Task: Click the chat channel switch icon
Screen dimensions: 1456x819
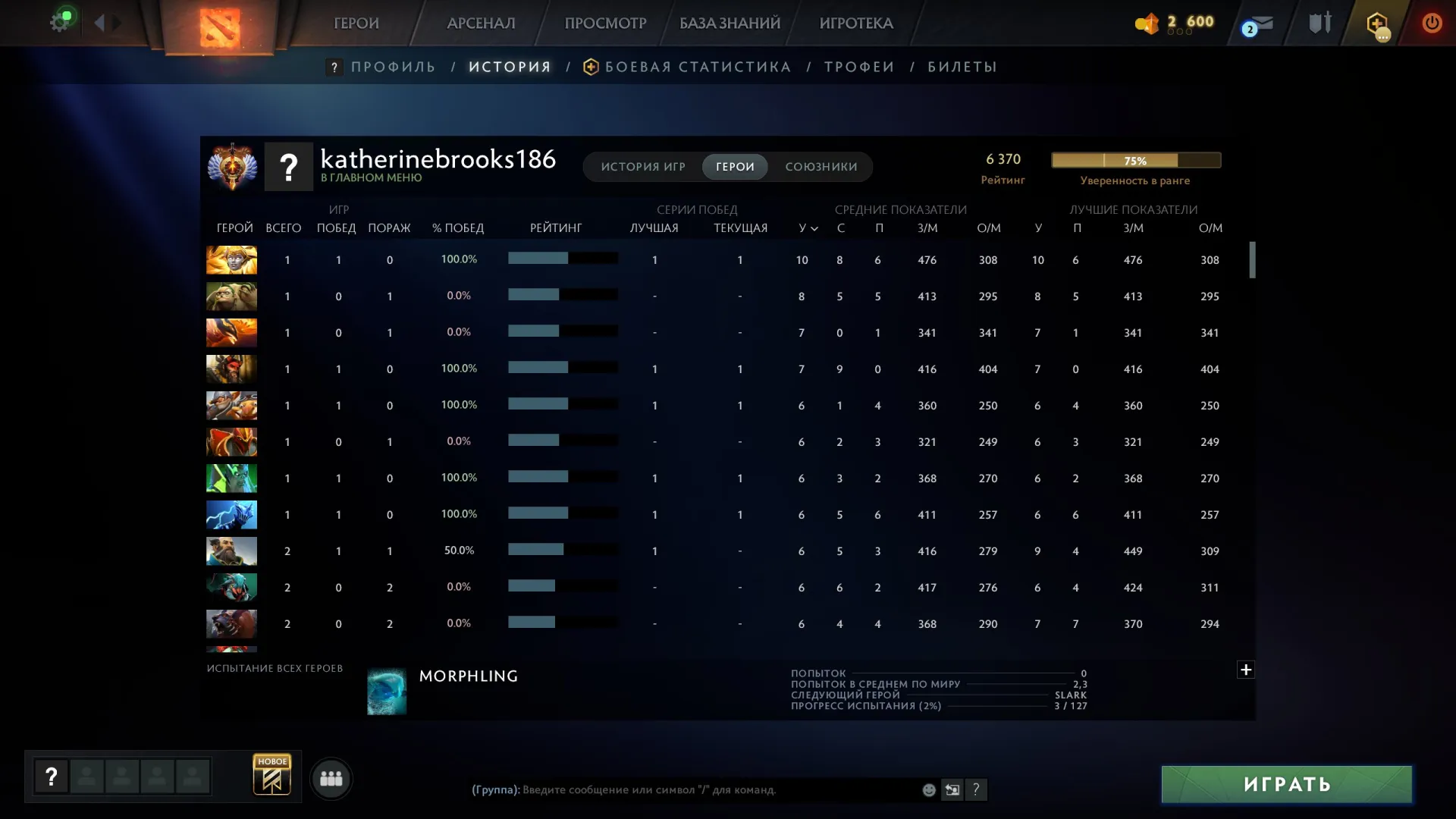Action: click(952, 789)
